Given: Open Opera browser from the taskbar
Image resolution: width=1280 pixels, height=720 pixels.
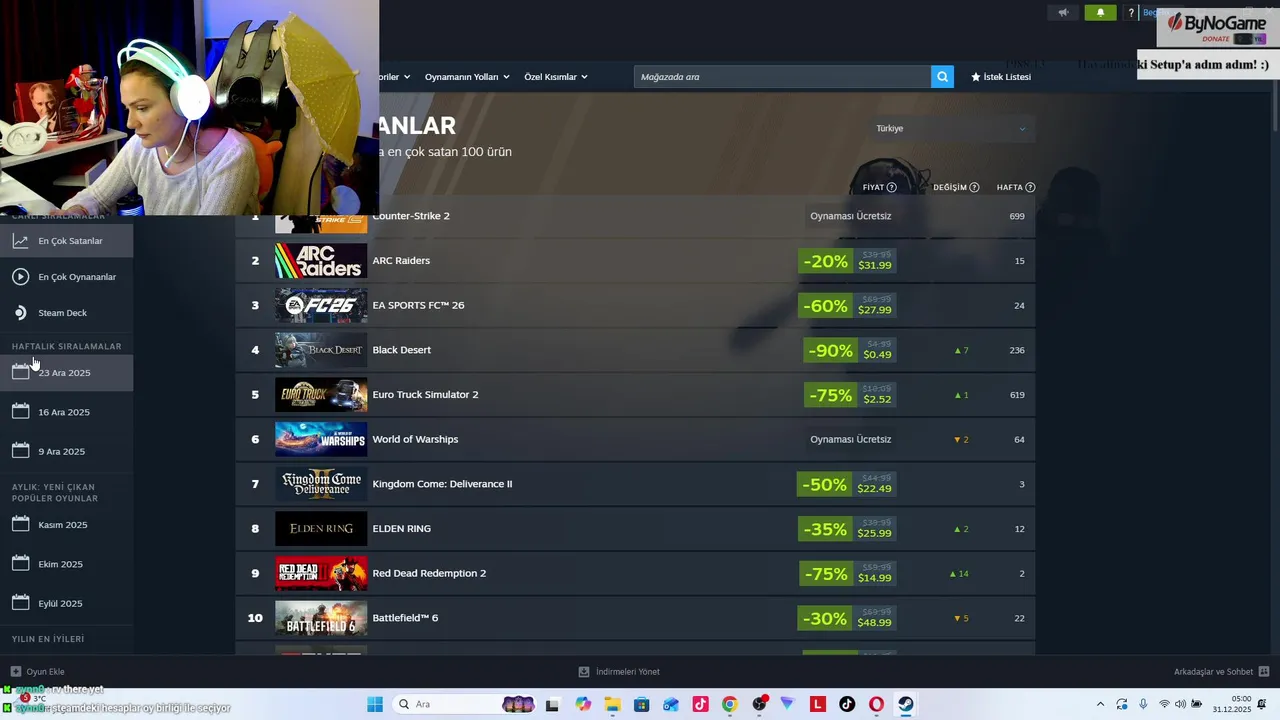Looking at the screenshot, I should tap(876, 704).
